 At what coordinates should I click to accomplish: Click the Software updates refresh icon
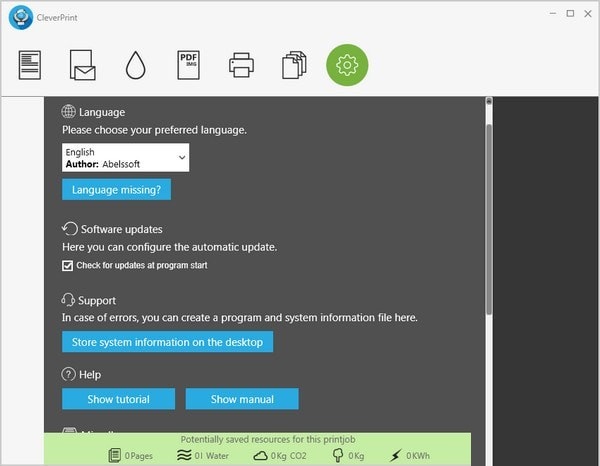70,229
